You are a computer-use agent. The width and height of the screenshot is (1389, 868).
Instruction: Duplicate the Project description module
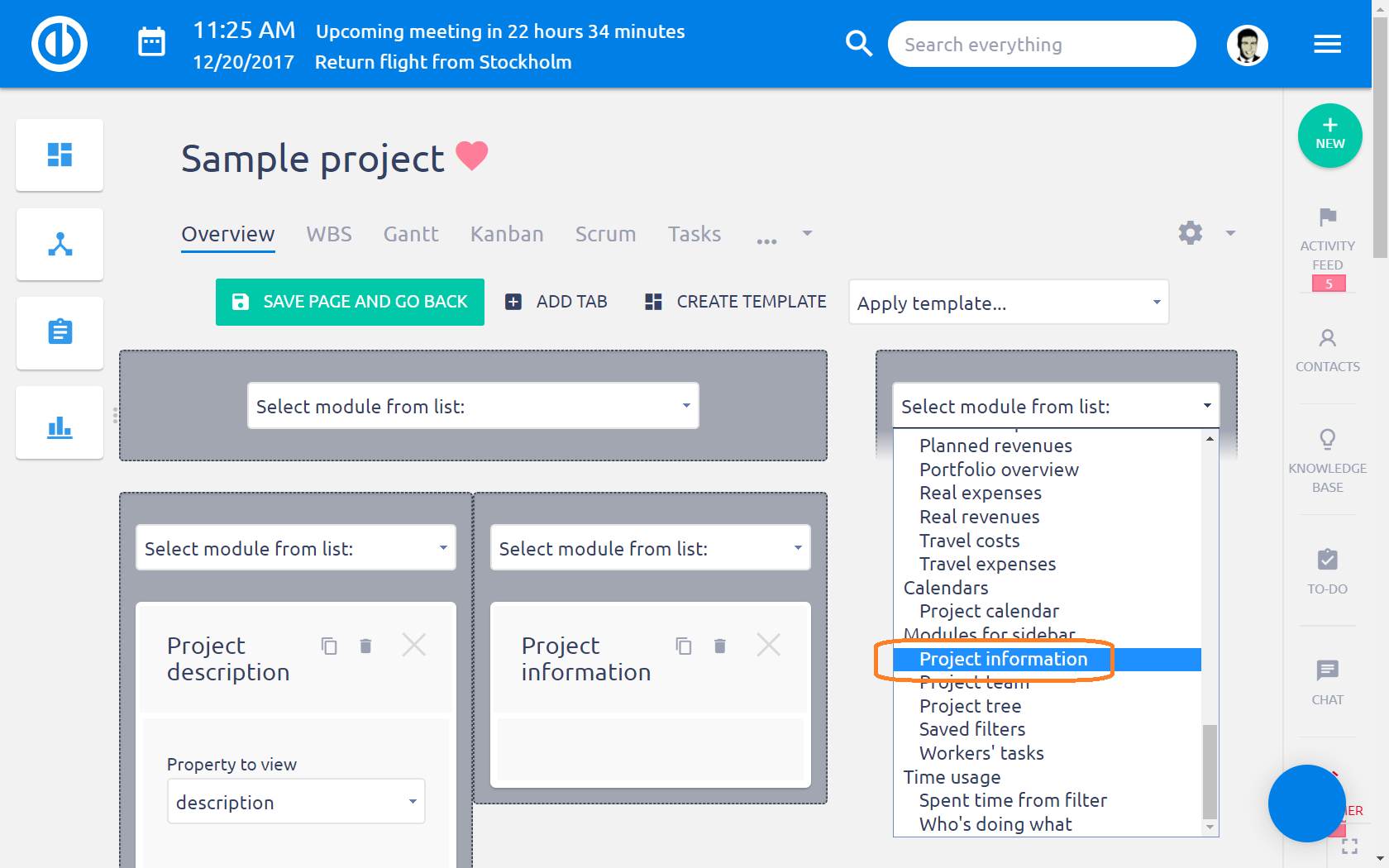[329, 646]
